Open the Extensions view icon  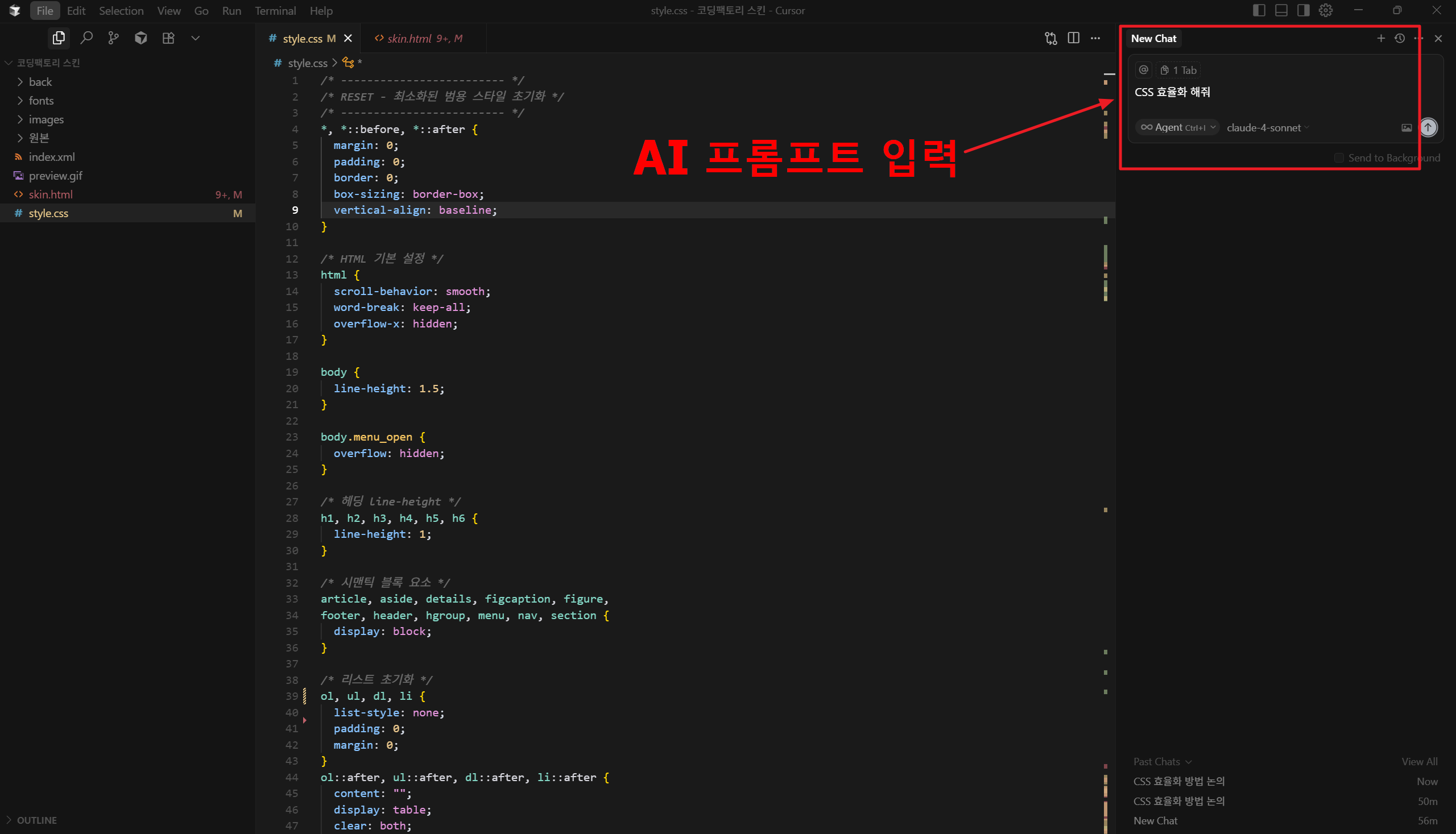point(168,38)
